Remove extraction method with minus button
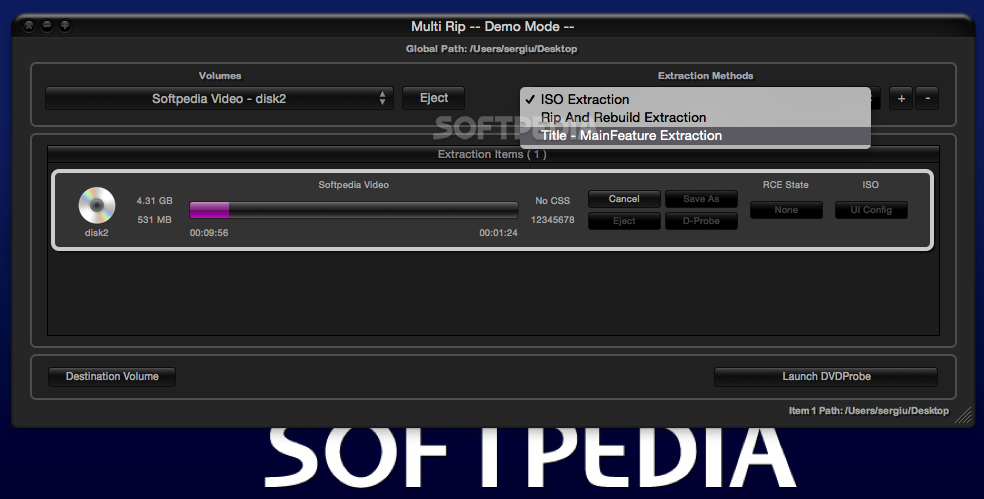 coord(927,99)
